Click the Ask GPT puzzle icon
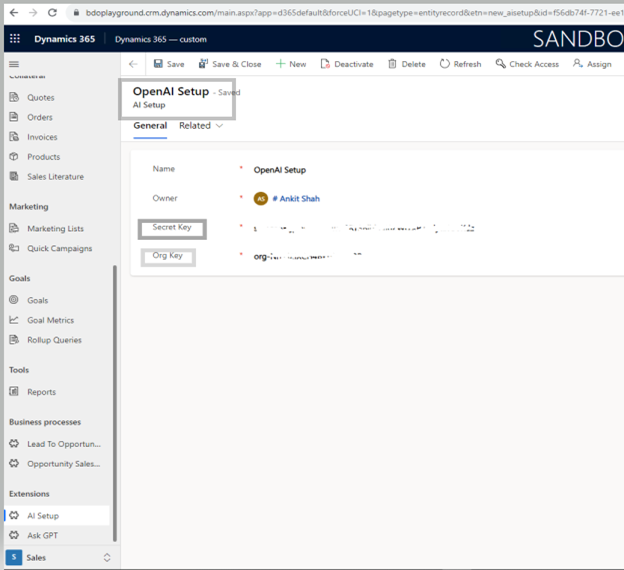Screen dimensions: 624x570 [x=14, y=535]
